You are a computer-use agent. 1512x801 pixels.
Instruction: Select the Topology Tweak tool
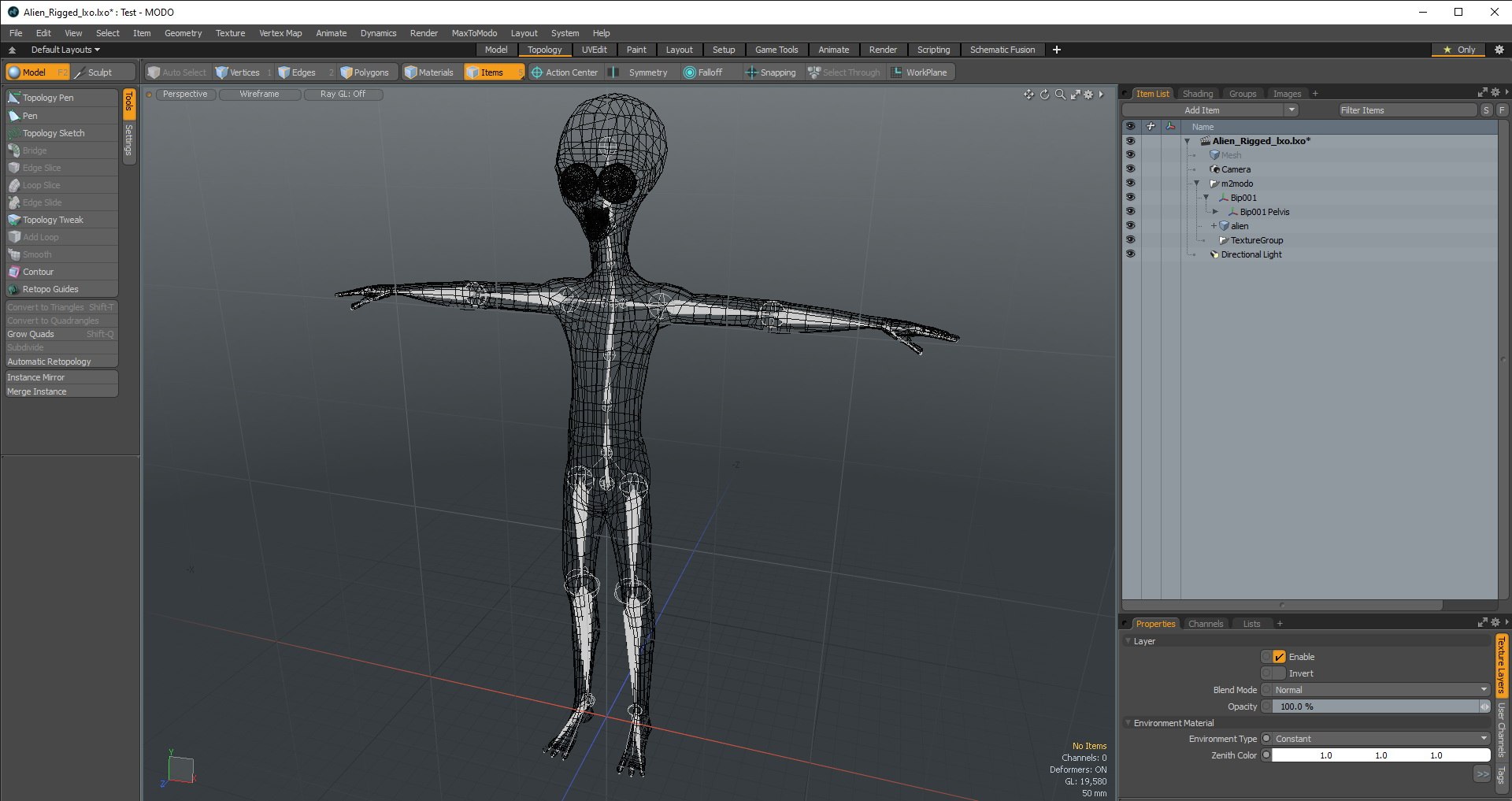(61, 220)
